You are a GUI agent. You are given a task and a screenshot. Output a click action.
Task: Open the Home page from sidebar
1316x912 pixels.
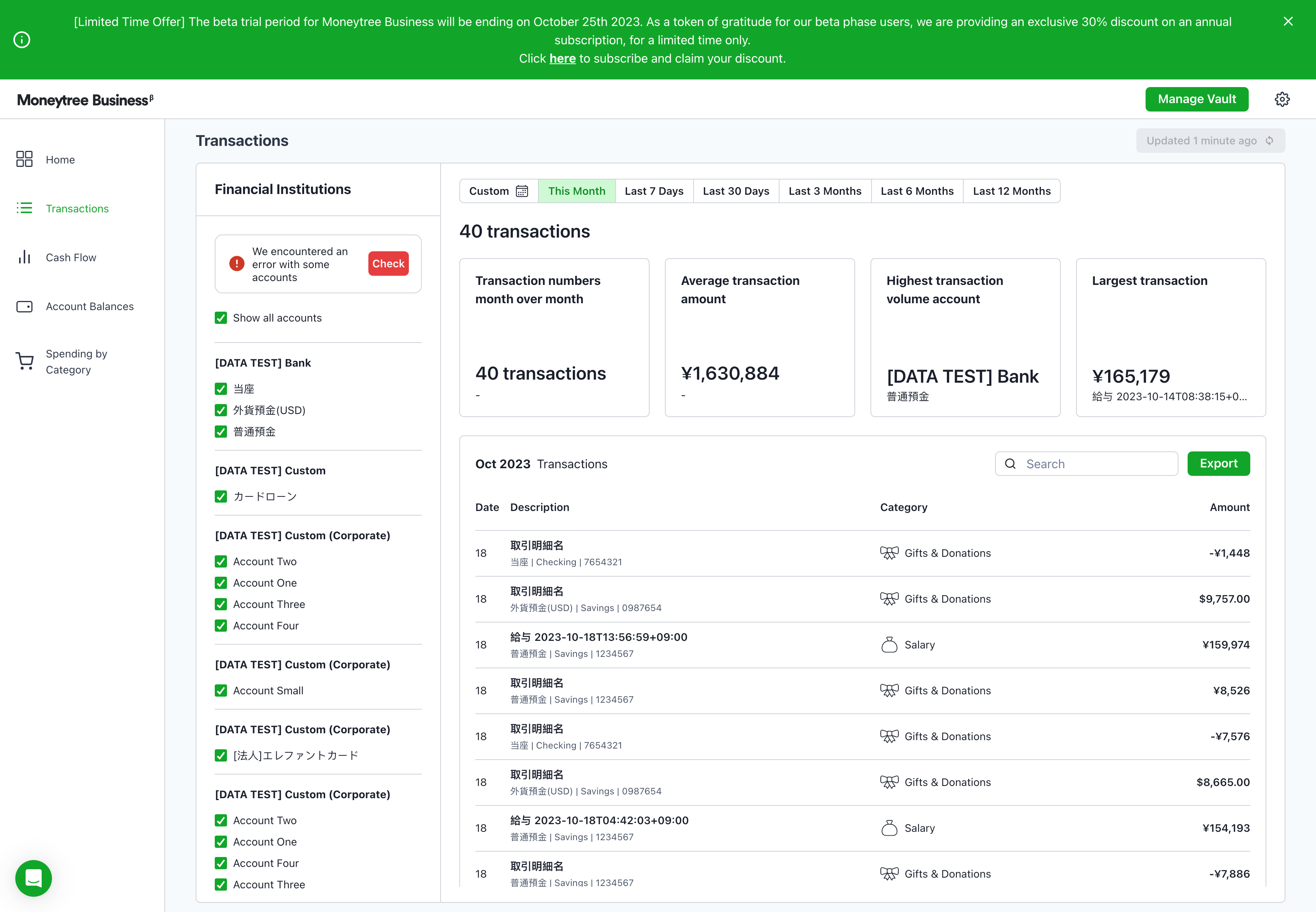pyautogui.click(x=60, y=159)
